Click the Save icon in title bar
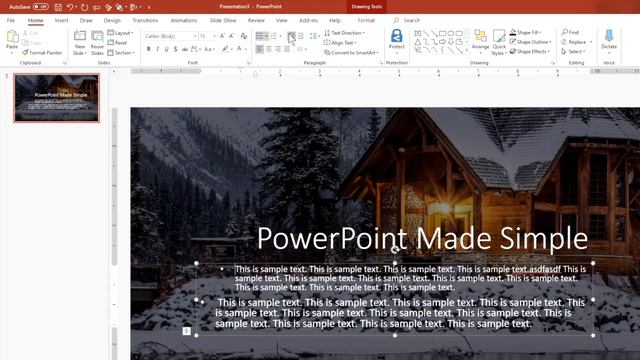Screen dimensions: 640x360 [x=58, y=7]
